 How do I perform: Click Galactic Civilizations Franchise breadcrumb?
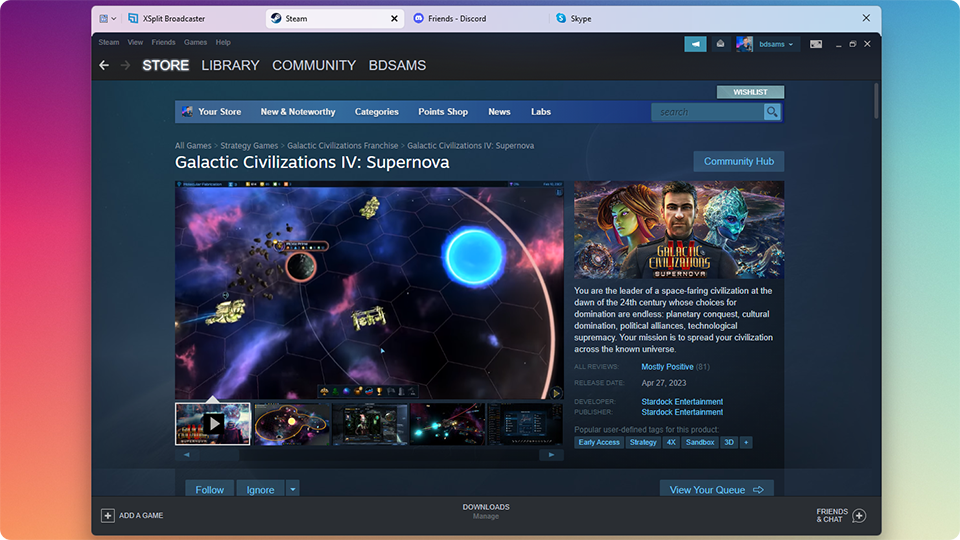343,146
